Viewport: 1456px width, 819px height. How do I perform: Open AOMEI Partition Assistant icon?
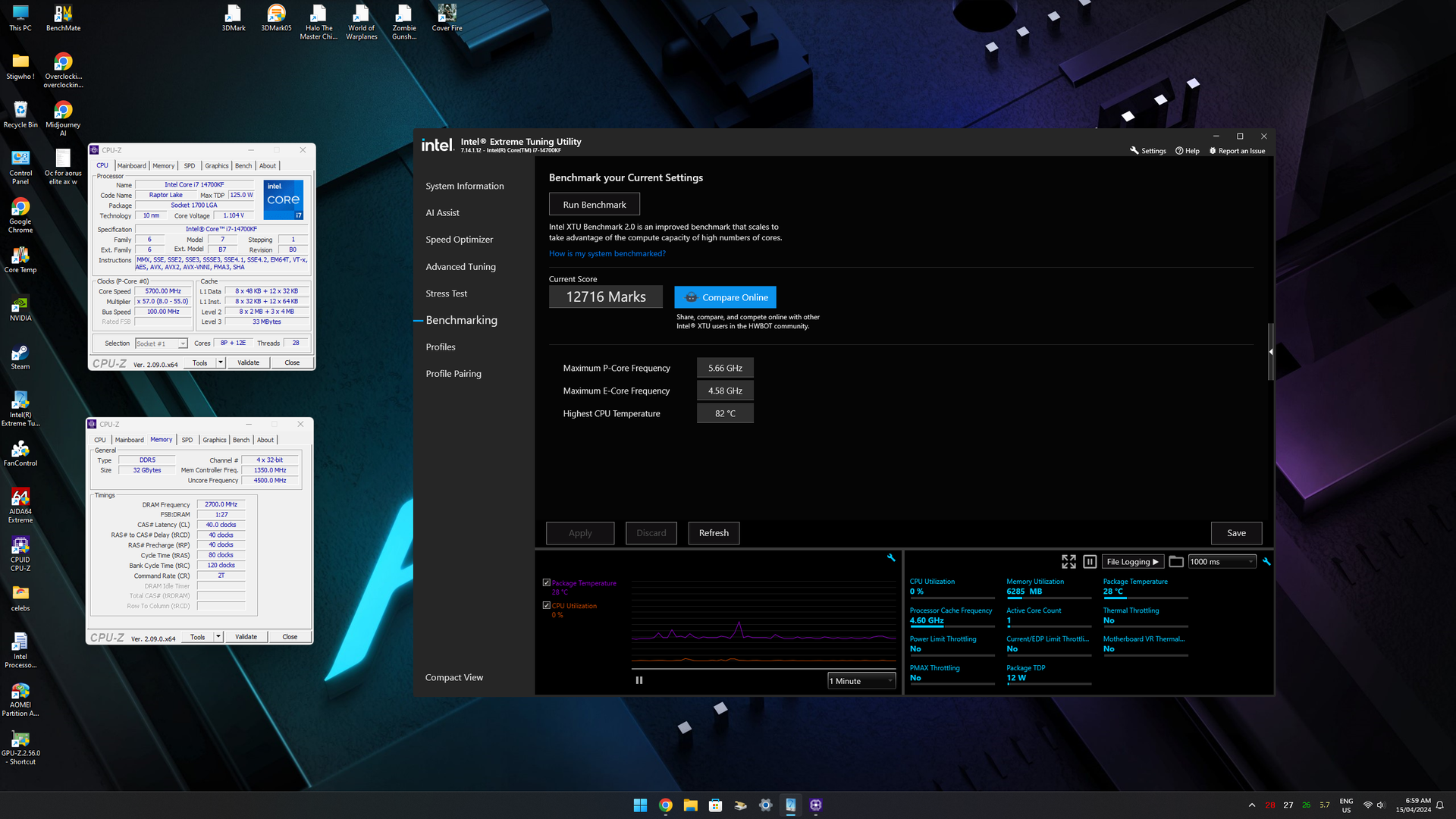(20, 699)
